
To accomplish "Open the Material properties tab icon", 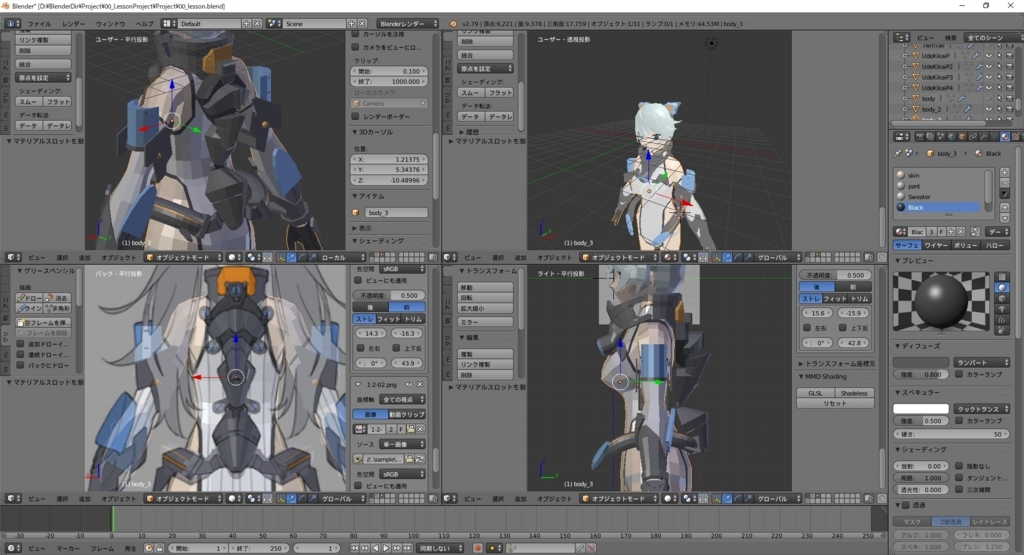I will point(1004,136).
